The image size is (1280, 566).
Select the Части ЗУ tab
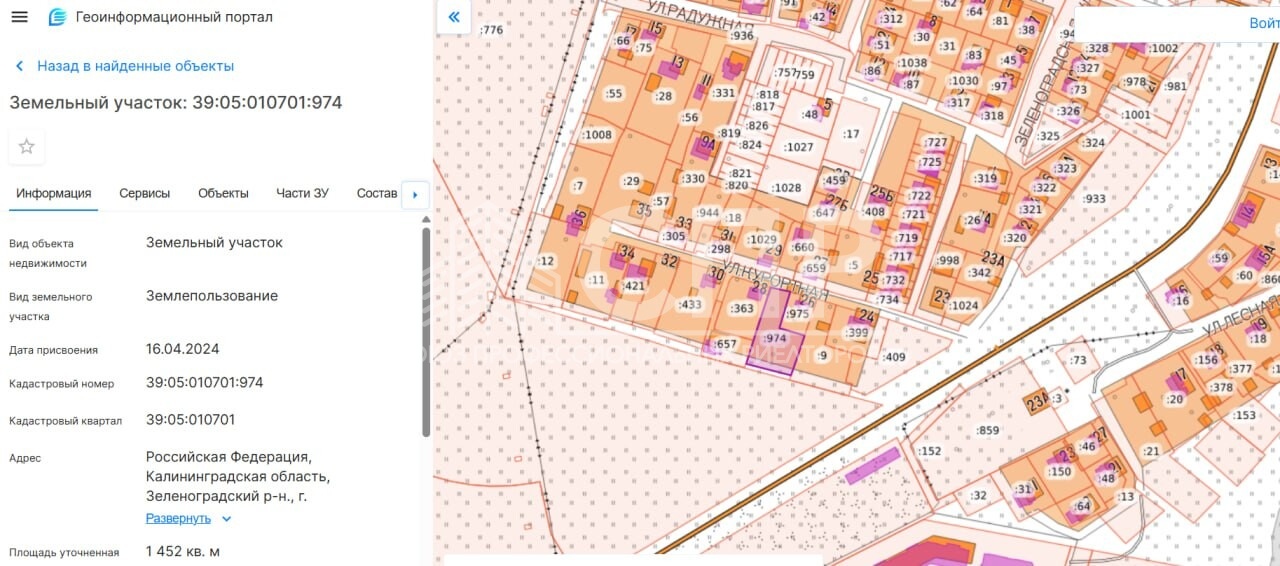(302, 193)
